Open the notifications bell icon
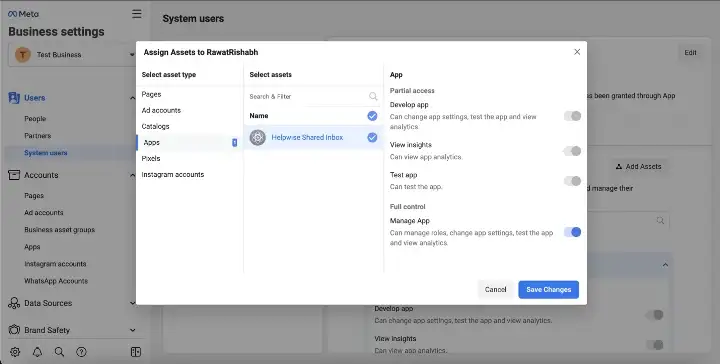Image resolution: width=720 pixels, height=364 pixels. tap(37, 352)
